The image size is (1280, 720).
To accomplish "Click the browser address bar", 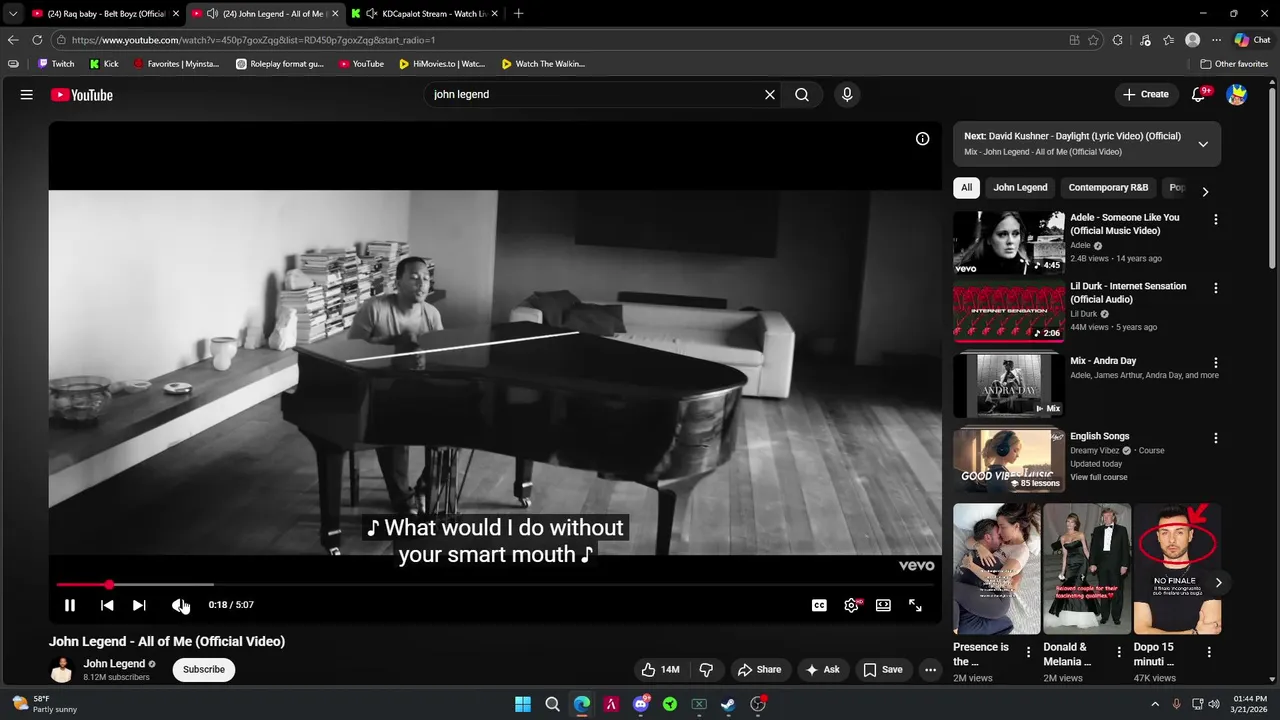I will (x=560, y=40).
